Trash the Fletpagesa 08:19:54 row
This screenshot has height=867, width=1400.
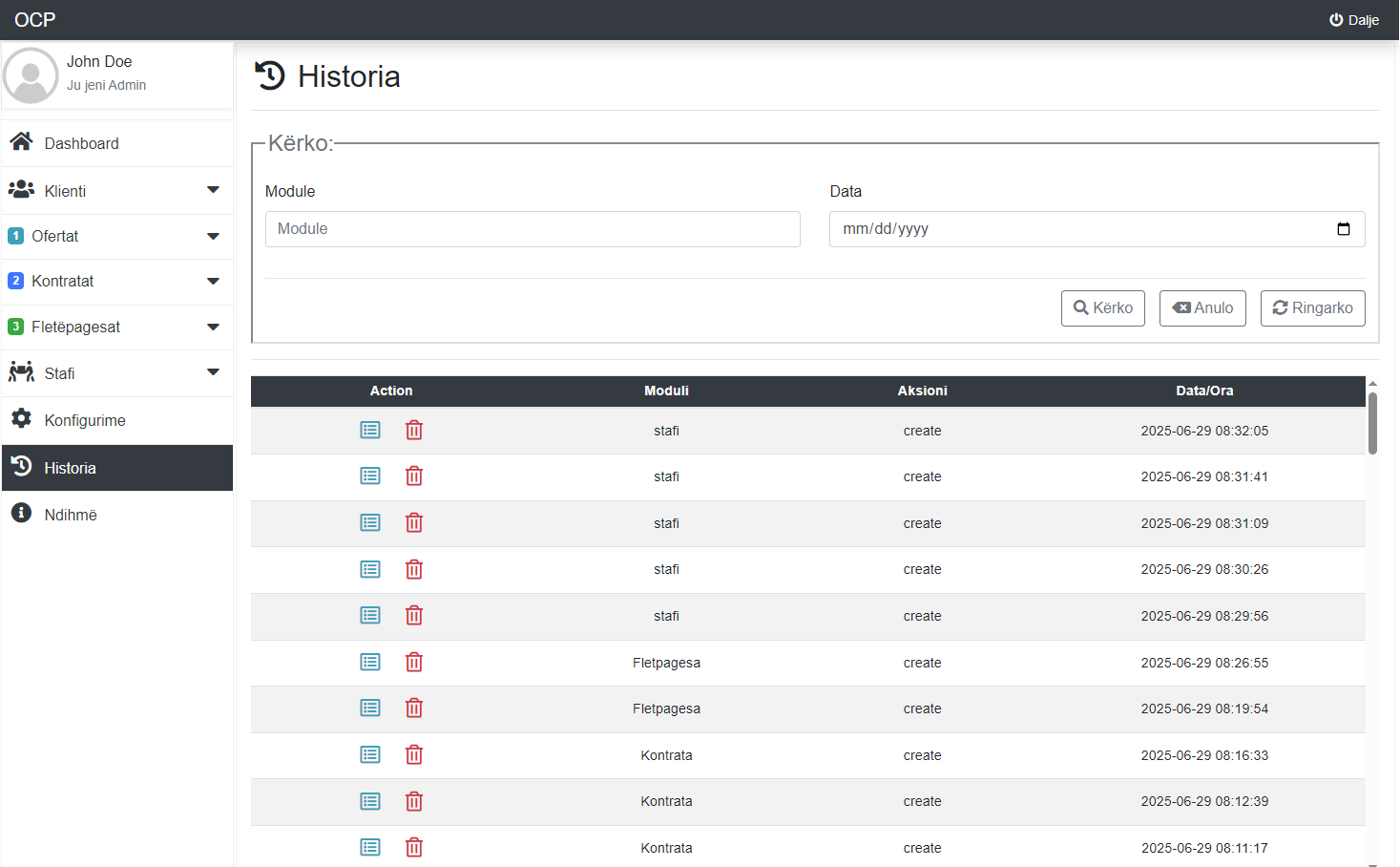pyautogui.click(x=414, y=708)
